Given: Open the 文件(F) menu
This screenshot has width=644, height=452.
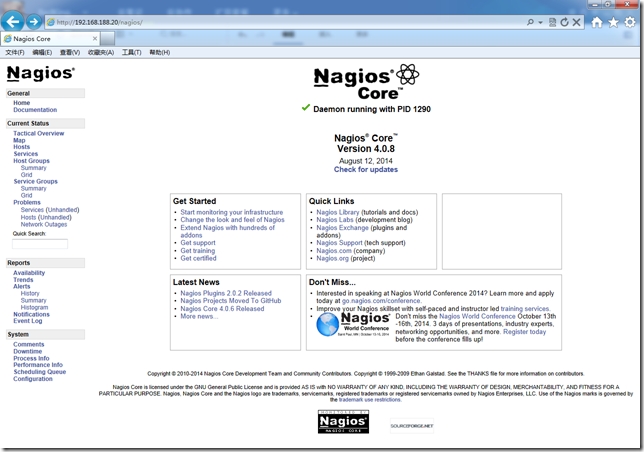Looking at the screenshot, I should tap(15, 53).
